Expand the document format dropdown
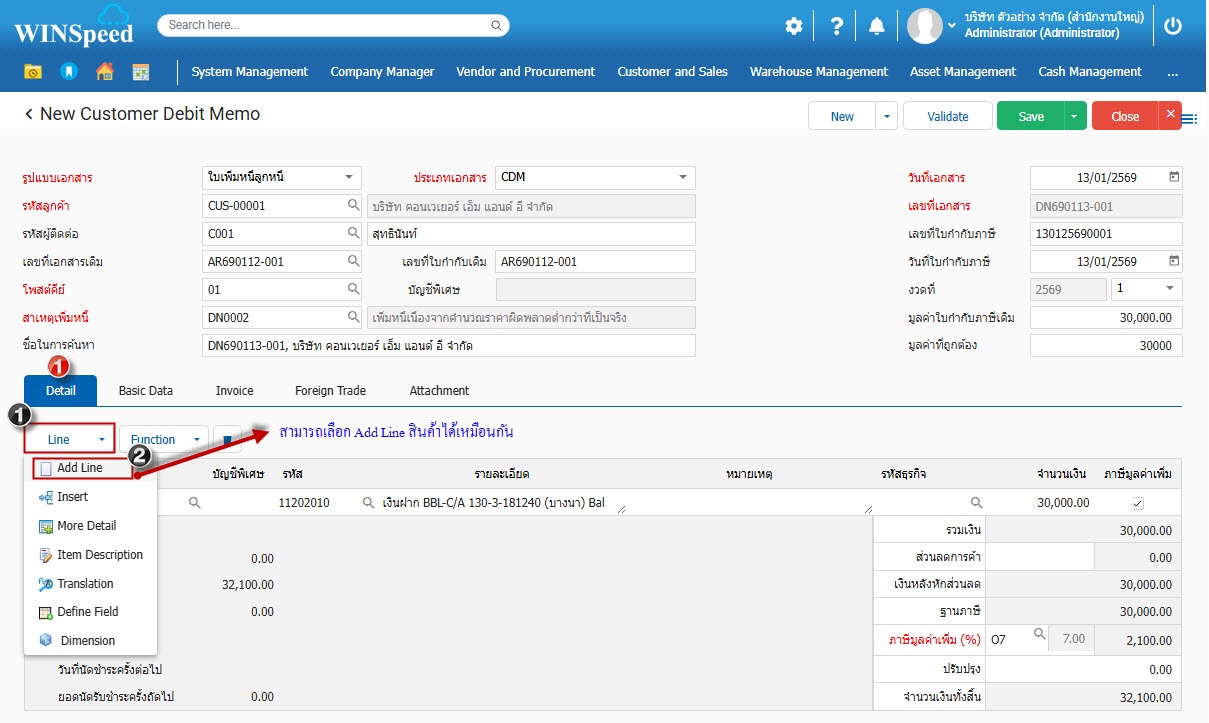1209x723 pixels. [348, 177]
